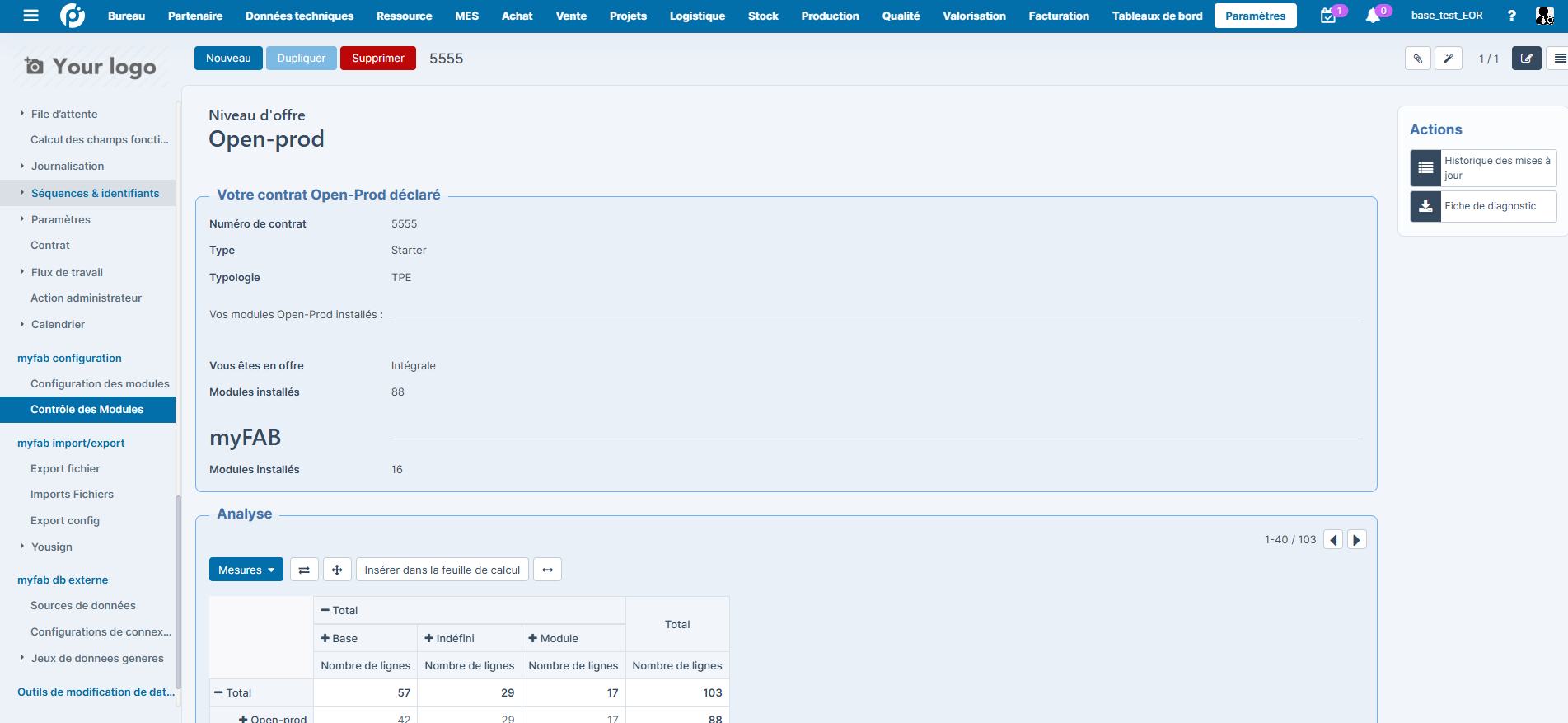Expand the Indéfini column header
1568x723 pixels.
click(x=428, y=638)
